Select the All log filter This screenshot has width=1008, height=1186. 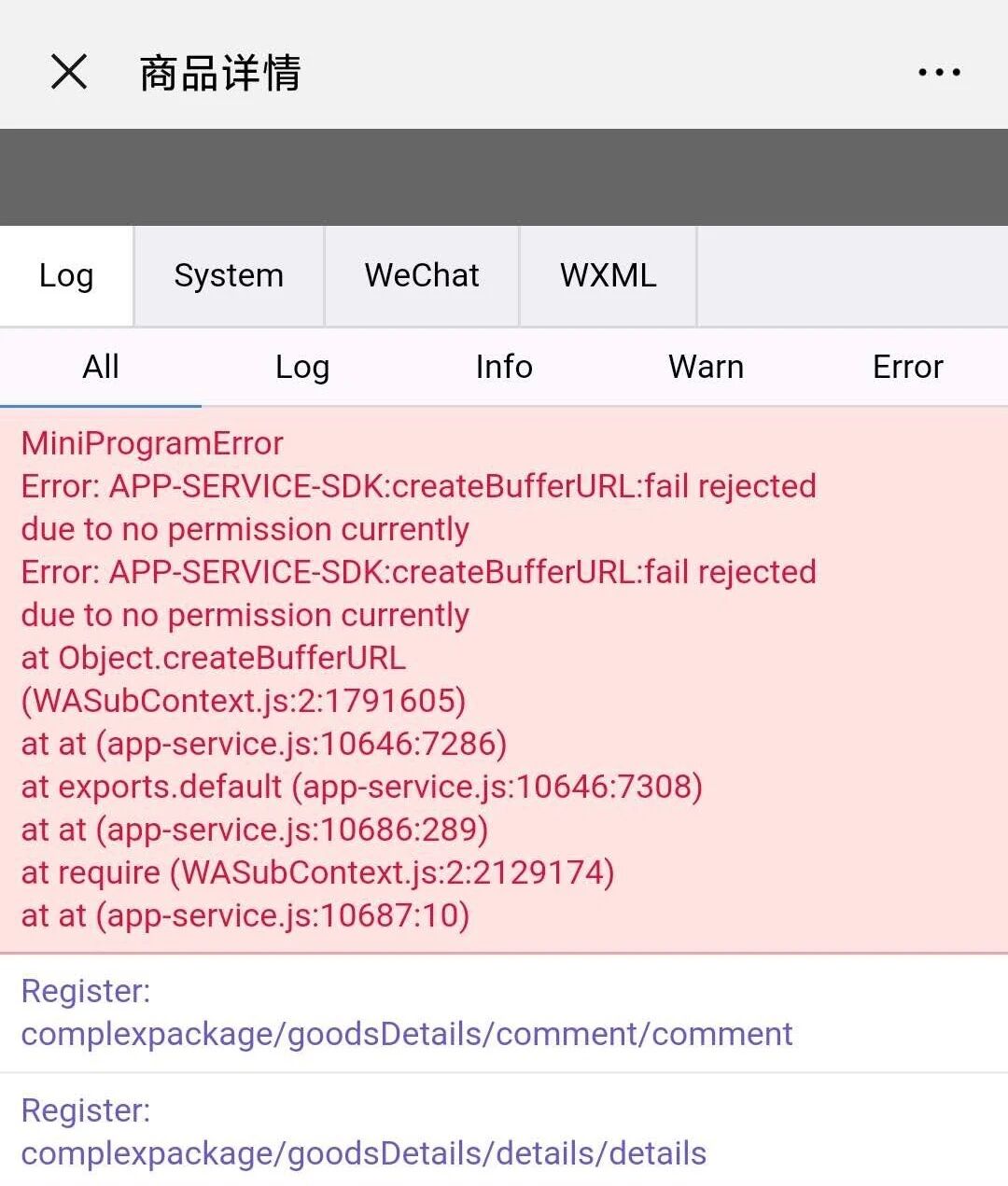(101, 367)
